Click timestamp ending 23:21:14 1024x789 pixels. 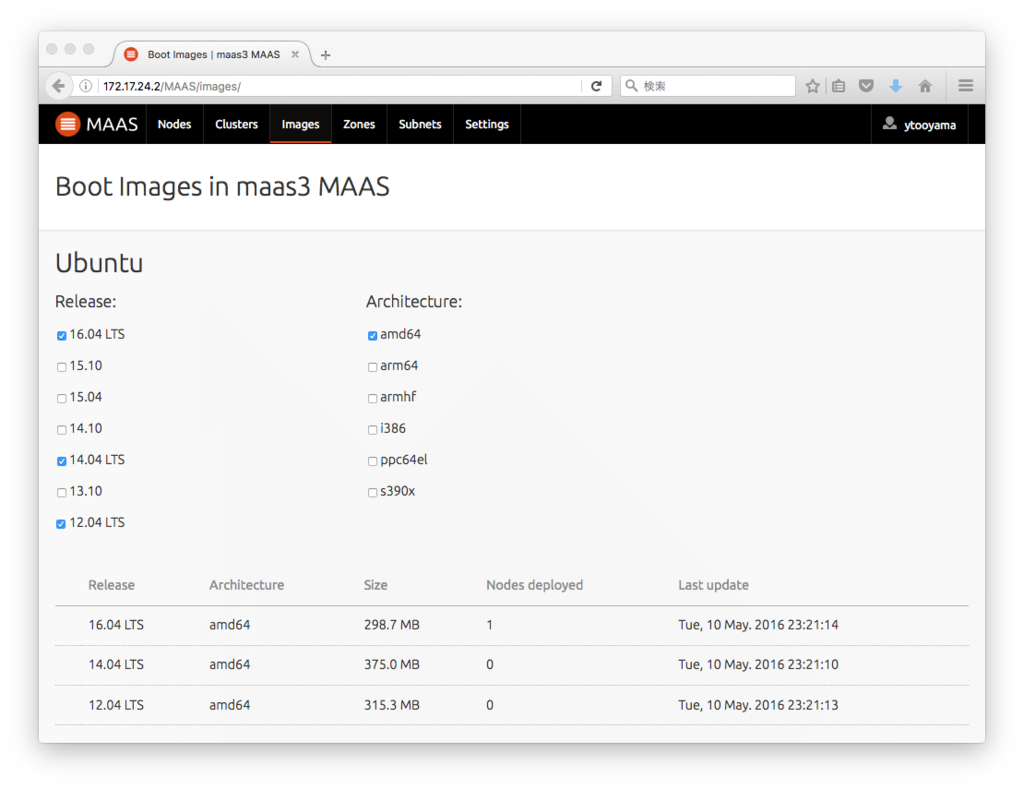coord(758,625)
